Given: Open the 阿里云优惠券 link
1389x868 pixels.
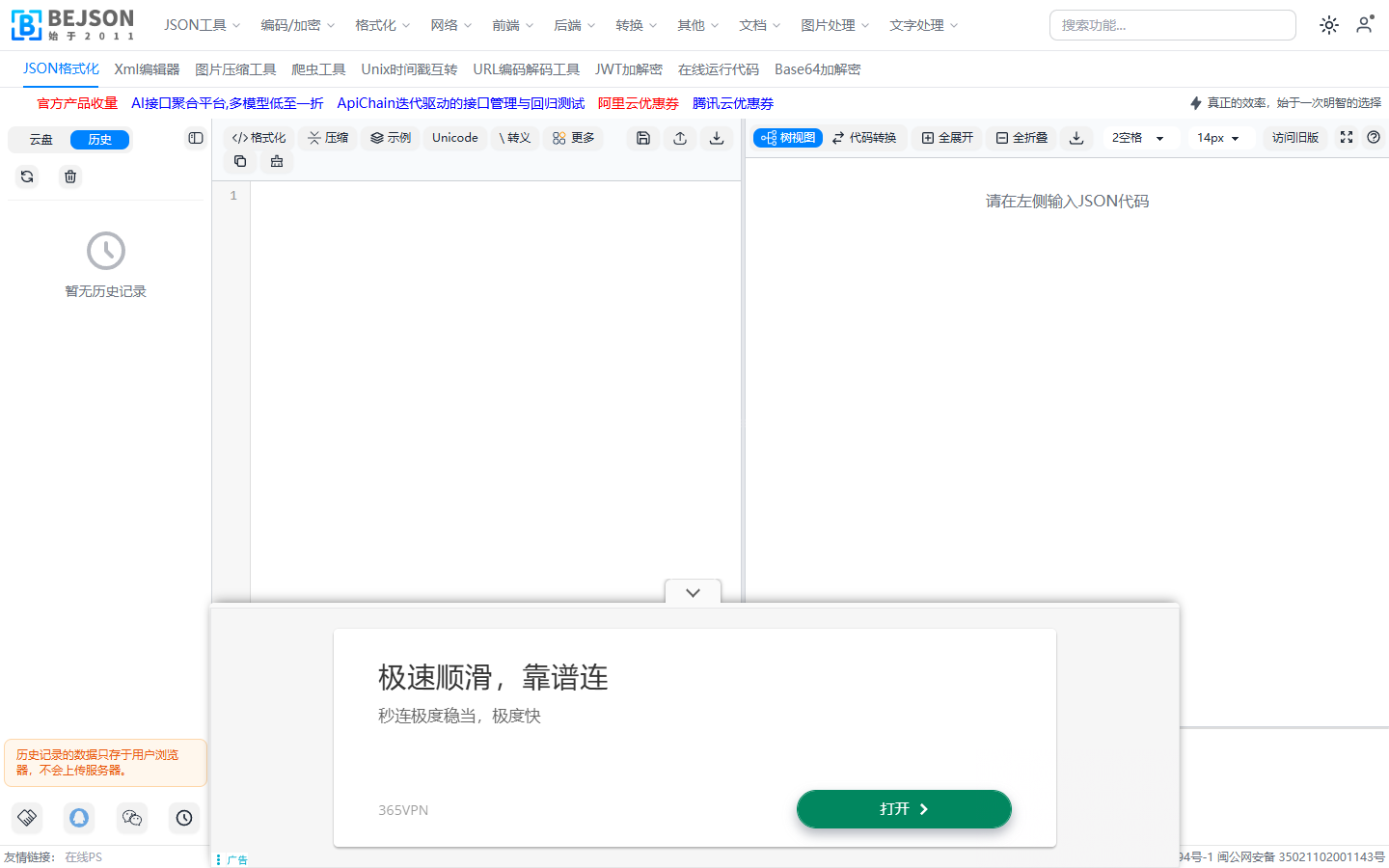Looking at the screenshot, I should point(638,103).
